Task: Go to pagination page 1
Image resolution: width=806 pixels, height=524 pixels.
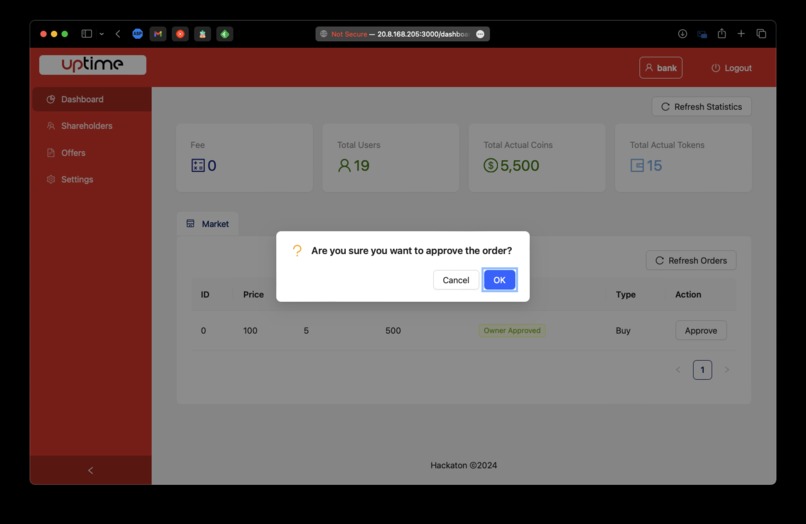Action: pos(702,370)
